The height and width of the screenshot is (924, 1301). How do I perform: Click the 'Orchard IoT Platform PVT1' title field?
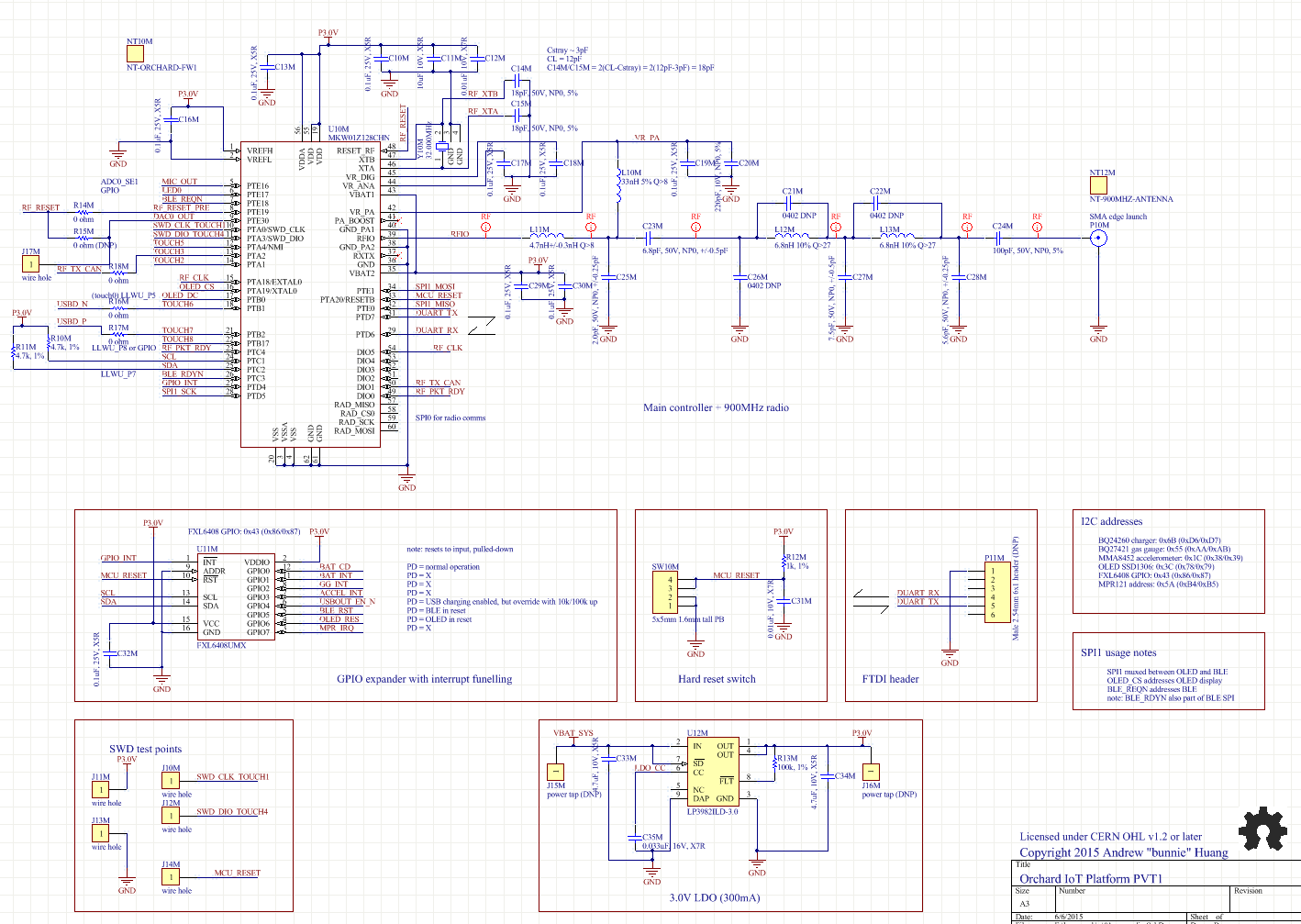point(1091,879)
